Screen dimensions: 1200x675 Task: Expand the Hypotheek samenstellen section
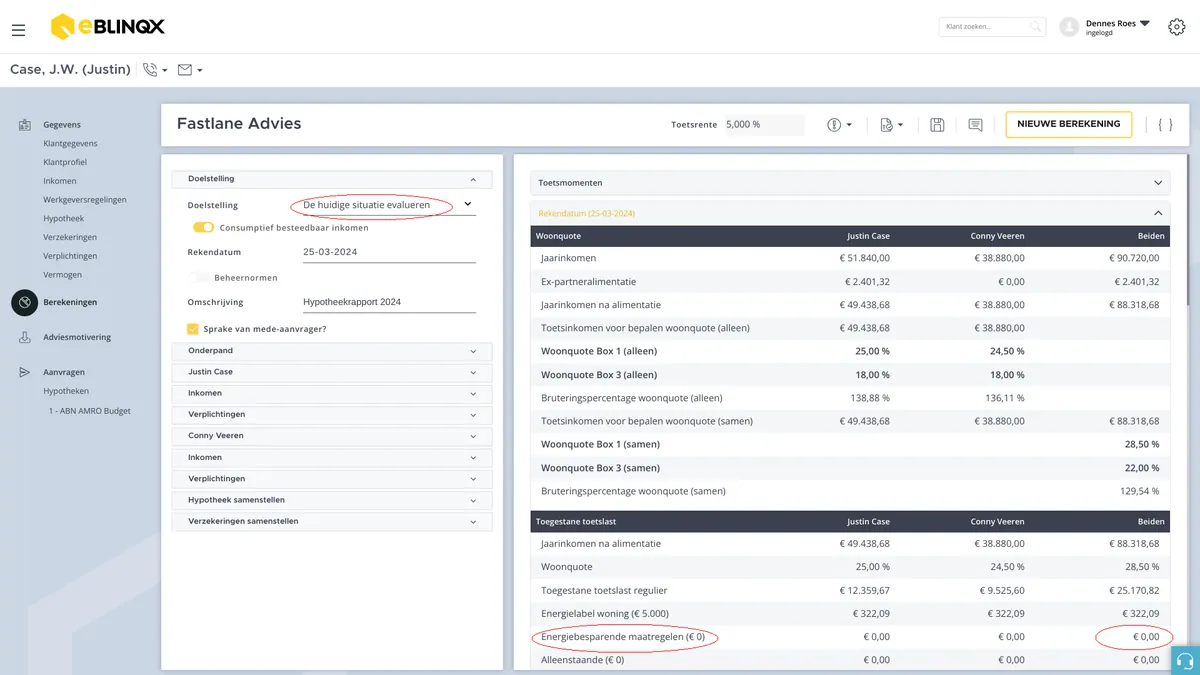click(332, 500)
